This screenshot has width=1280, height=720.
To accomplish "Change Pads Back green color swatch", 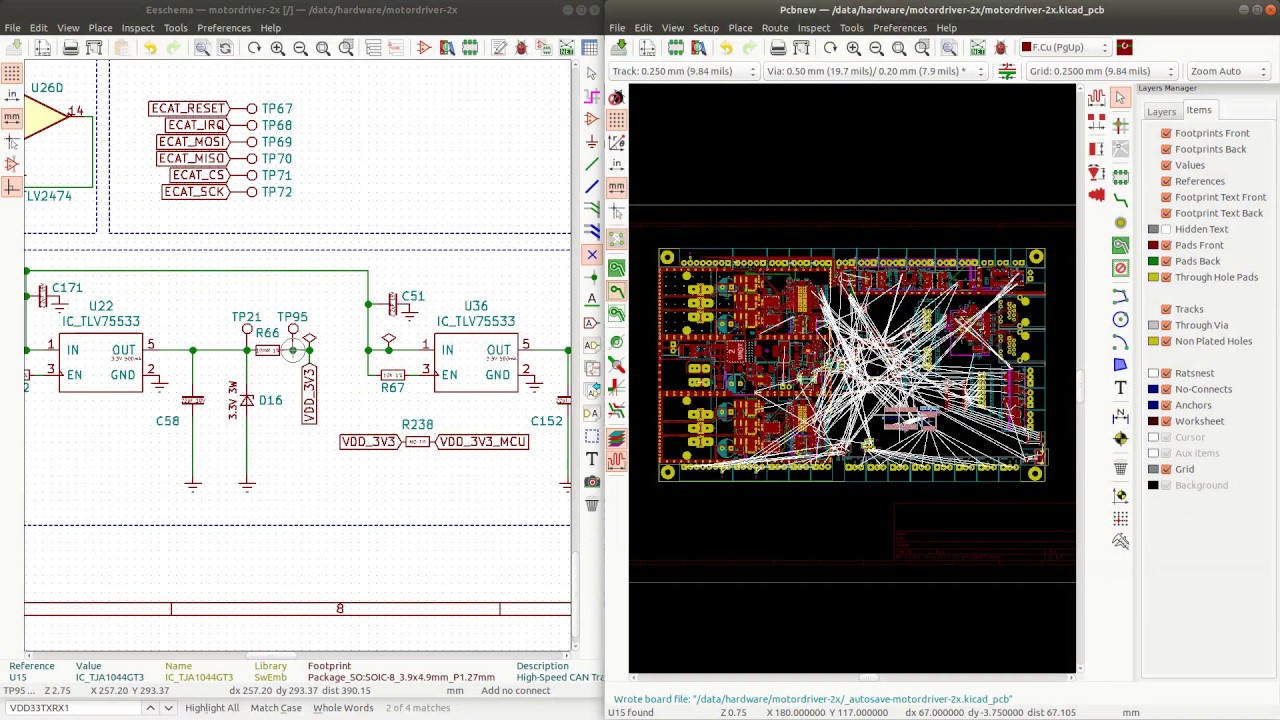I will pos(1153,261).
